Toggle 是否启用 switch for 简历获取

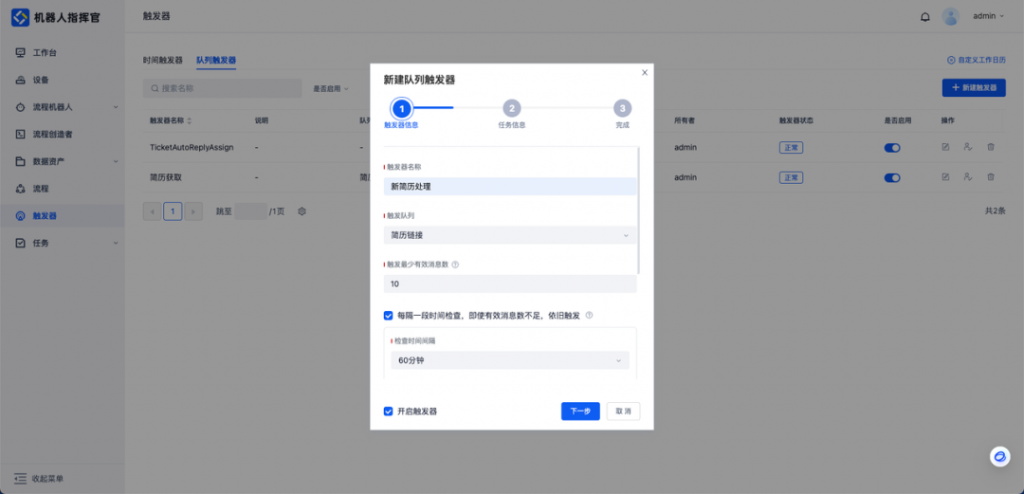[x=892, y=177]
